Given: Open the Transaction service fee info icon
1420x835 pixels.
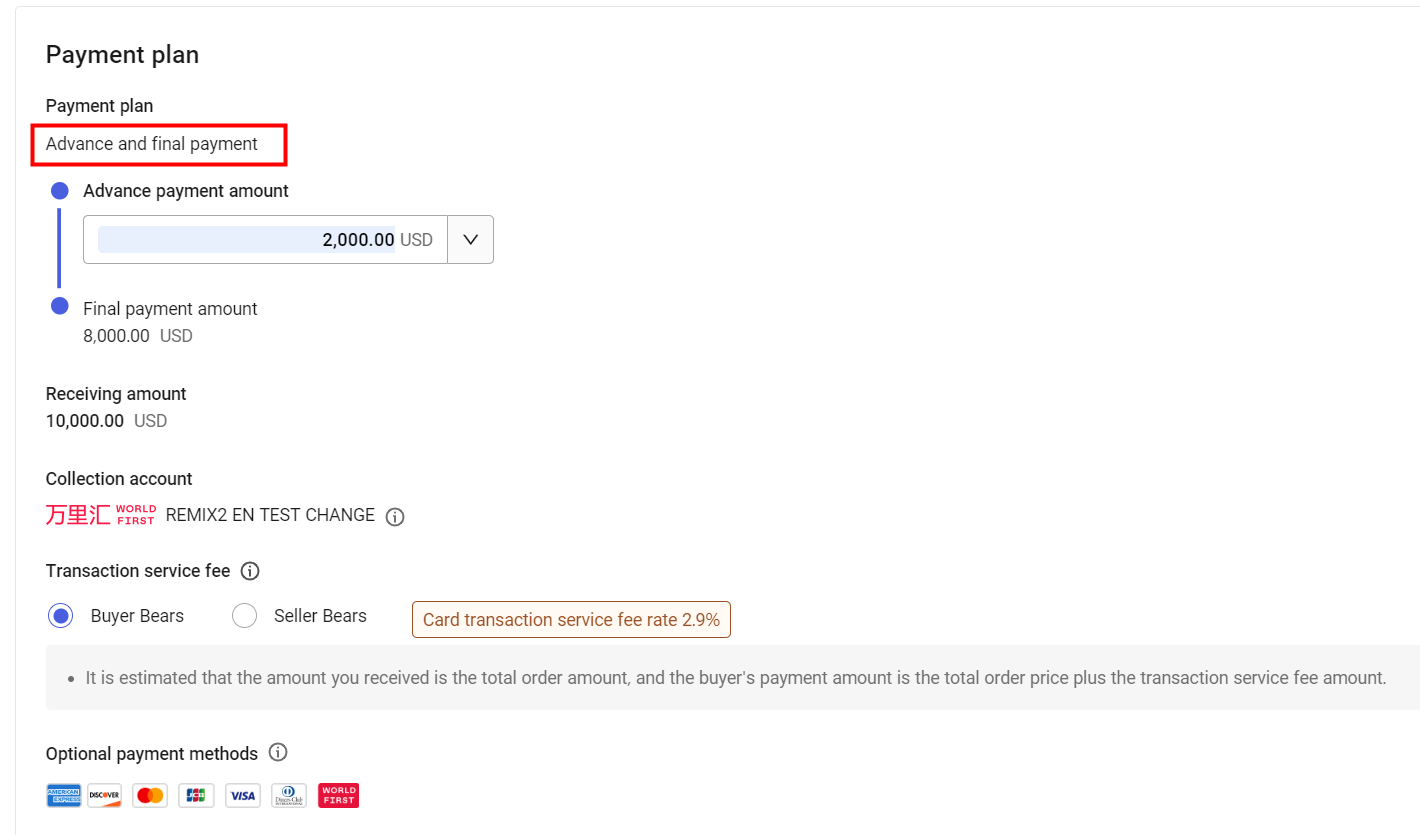Looking at the screenshot, I should click(252, 570).
